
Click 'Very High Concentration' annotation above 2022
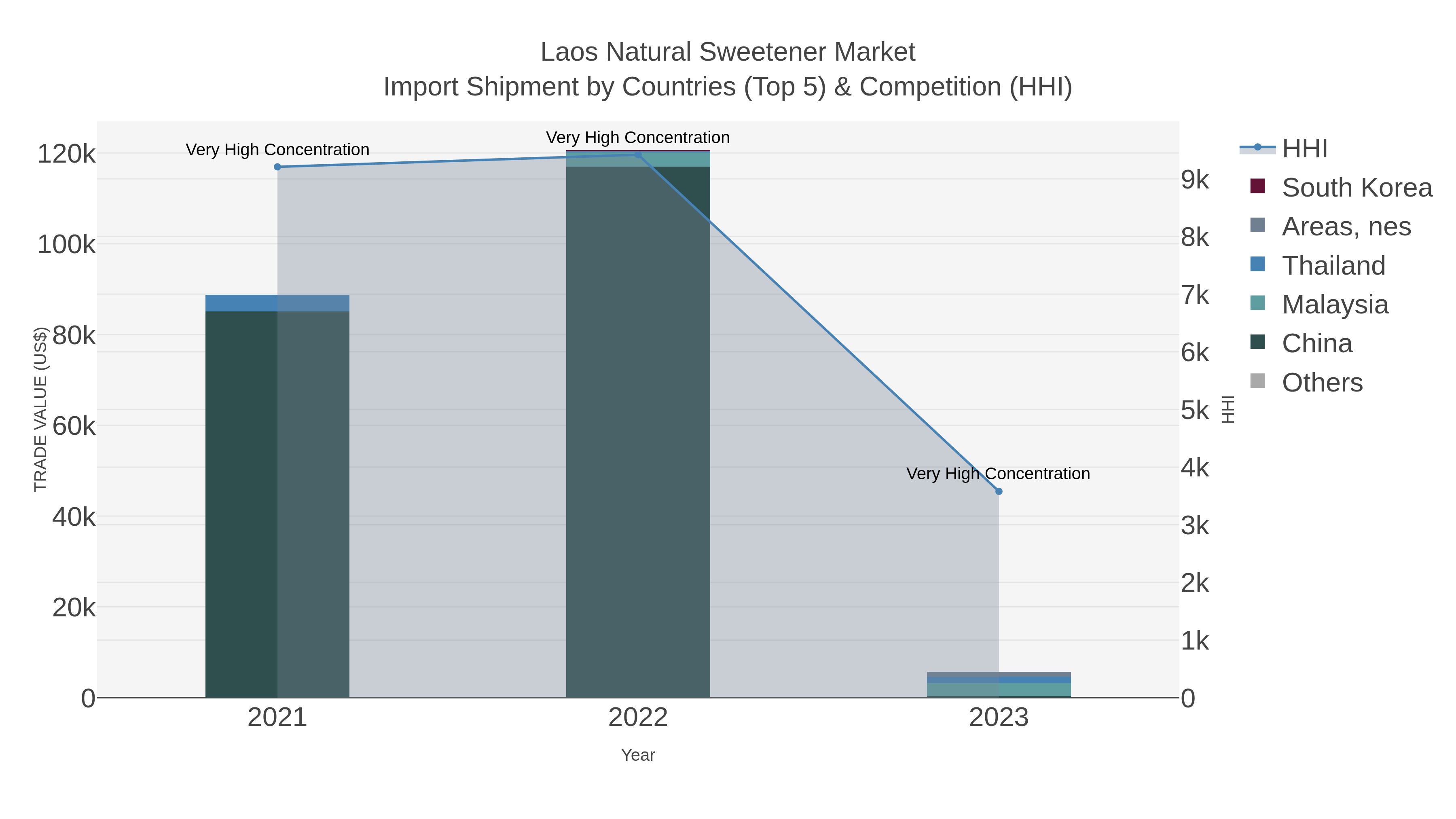(x=638, y=138)
